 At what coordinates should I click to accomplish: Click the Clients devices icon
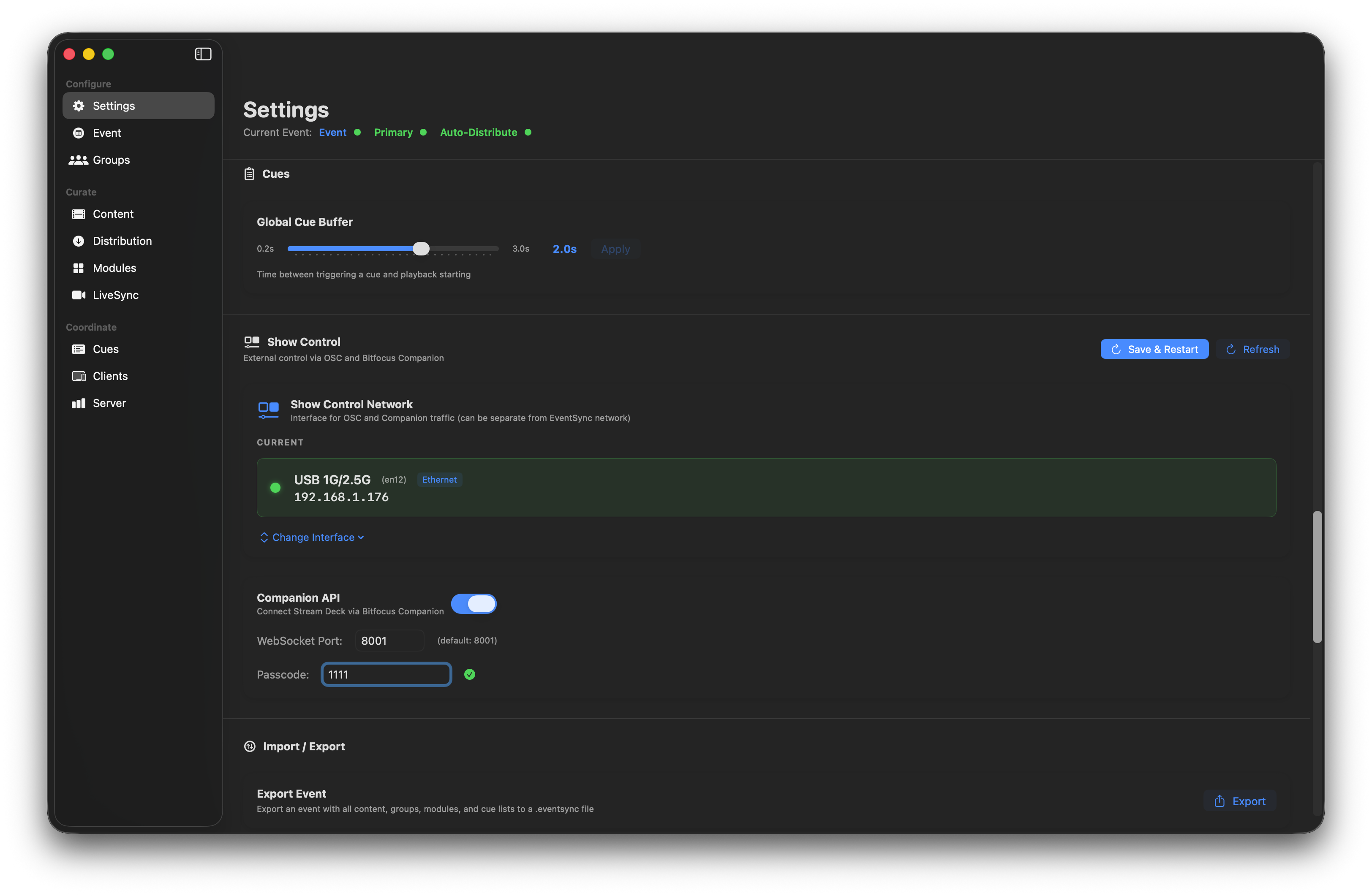pyautogui.click(x=79, y=376)
